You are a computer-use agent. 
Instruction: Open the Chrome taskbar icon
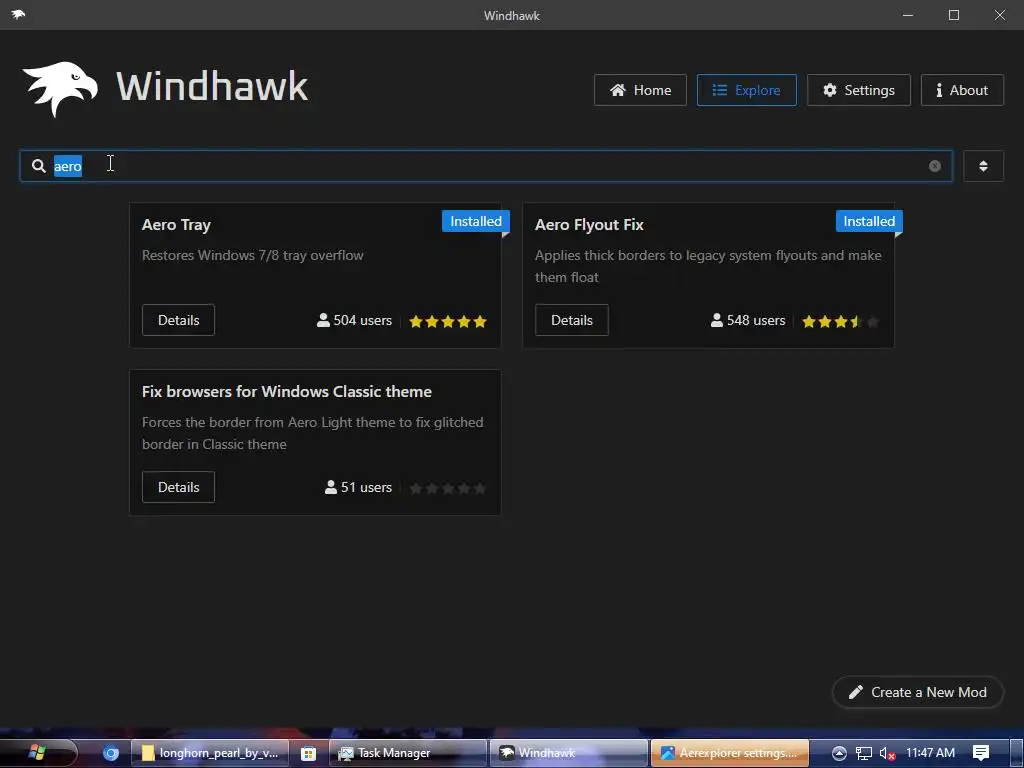(x=111, y=753)
